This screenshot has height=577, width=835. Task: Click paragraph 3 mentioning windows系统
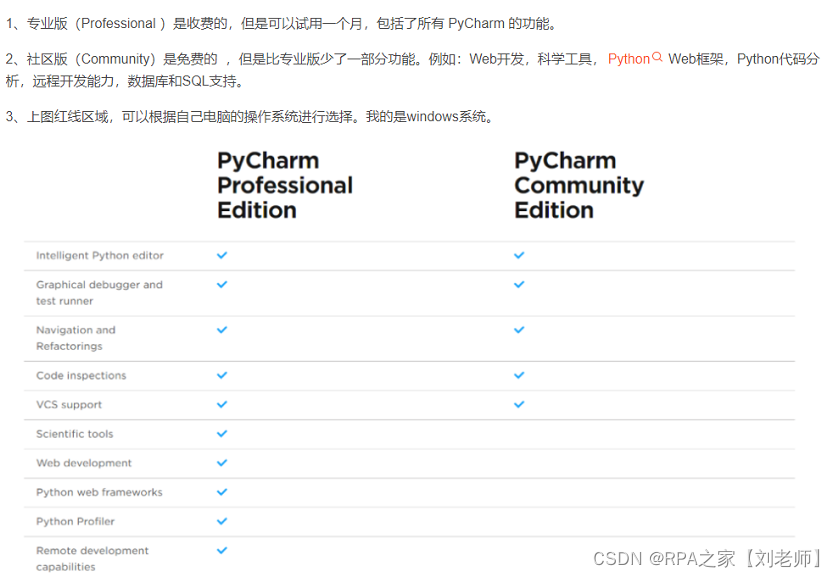[250, 116]
